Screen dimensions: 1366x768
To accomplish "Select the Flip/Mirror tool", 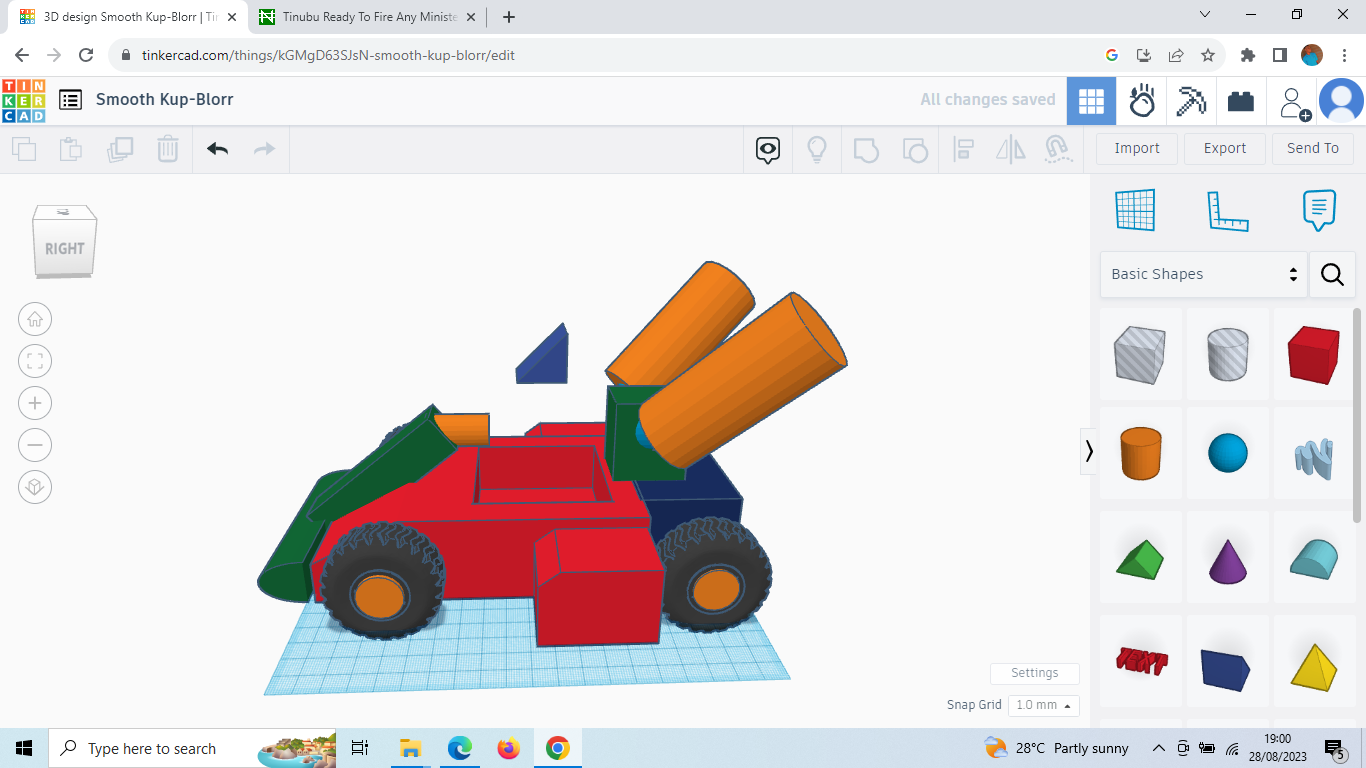I will point(1010,148).
